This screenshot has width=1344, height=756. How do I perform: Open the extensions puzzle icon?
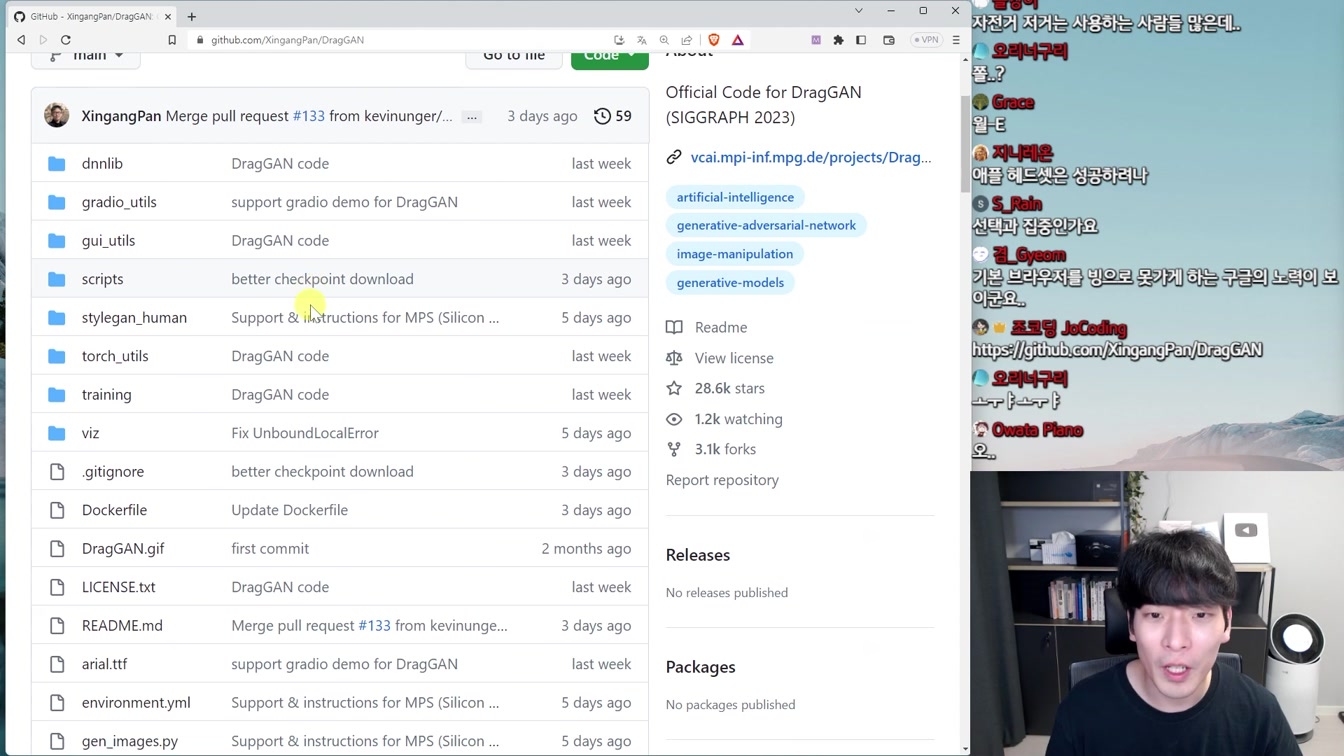pyautogui.click(x=838, y=40)
